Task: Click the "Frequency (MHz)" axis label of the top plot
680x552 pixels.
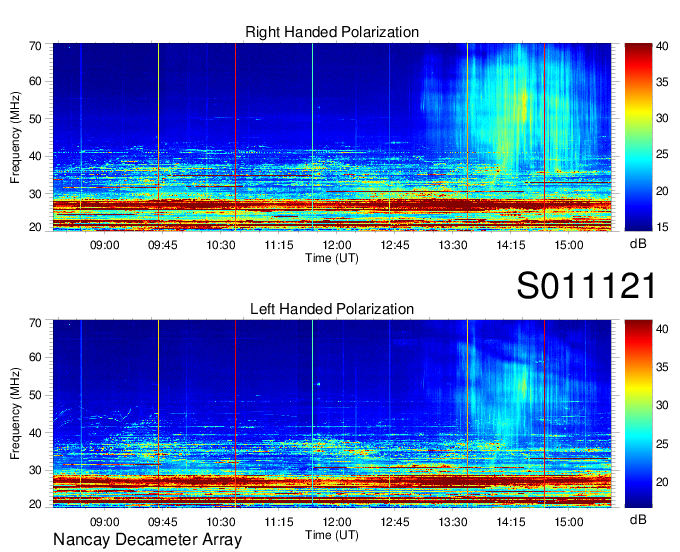Action: 15,137
